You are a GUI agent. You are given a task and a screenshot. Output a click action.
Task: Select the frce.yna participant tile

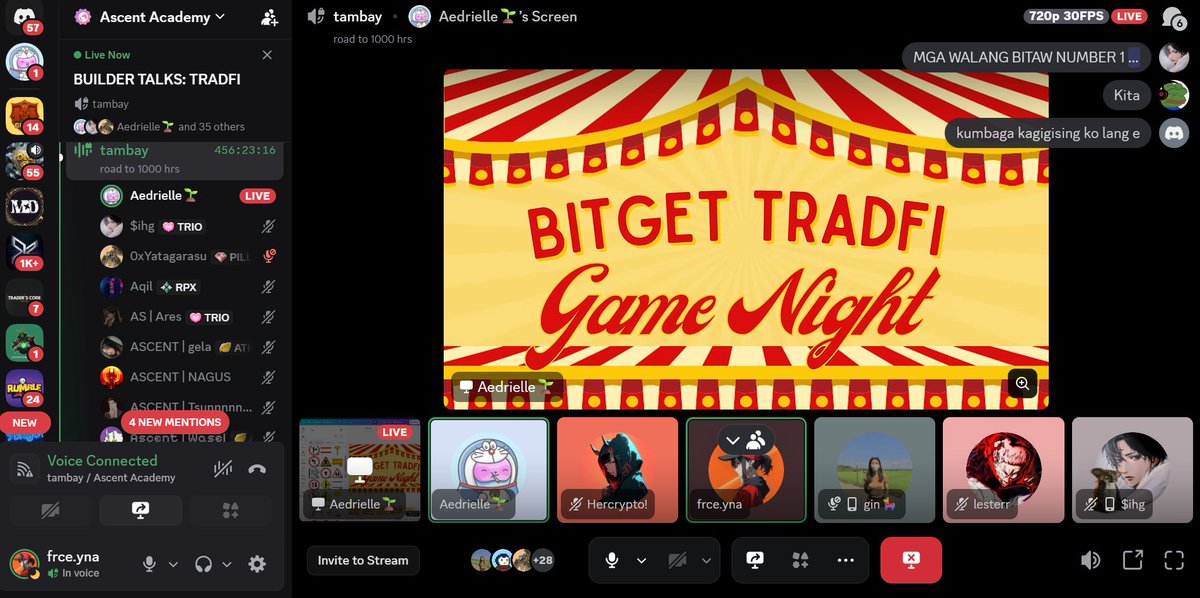[x=746, y=470]
